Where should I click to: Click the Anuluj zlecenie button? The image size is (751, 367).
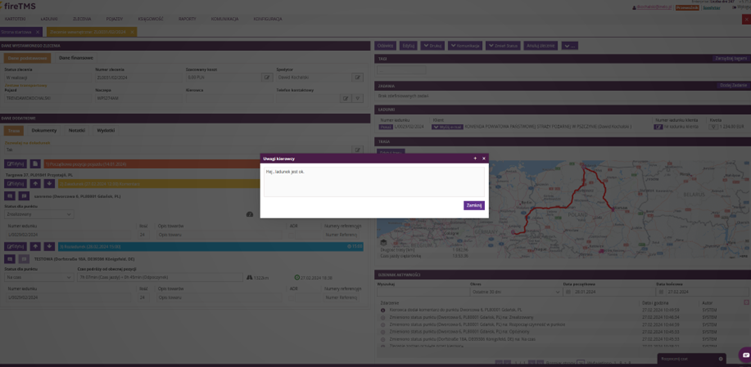(x=541, y=46)
